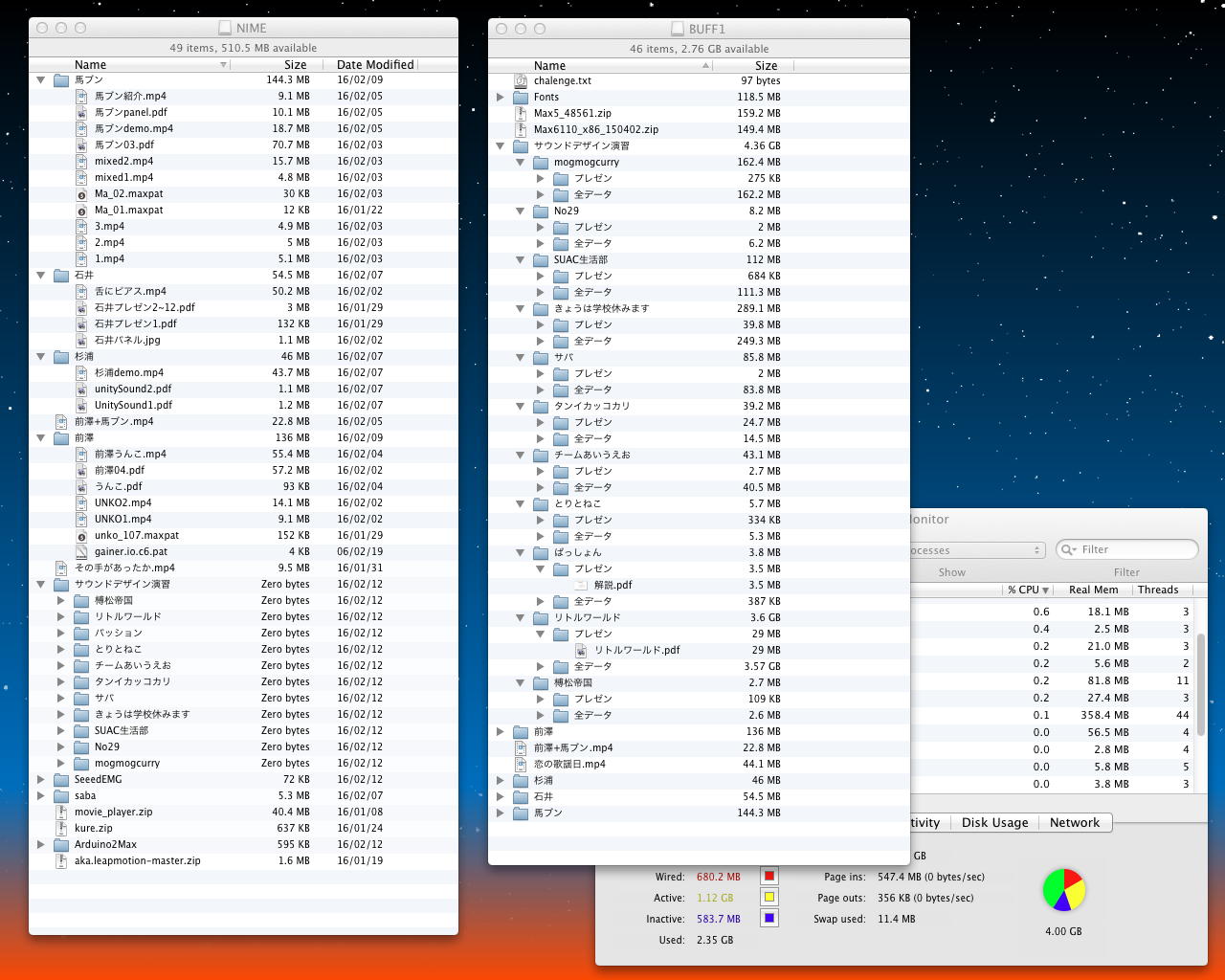The height and width of the screenshot is (980, 1225).
Task: Select the チームあいうえお folder in BUFF1
Action: pos(699,455)
